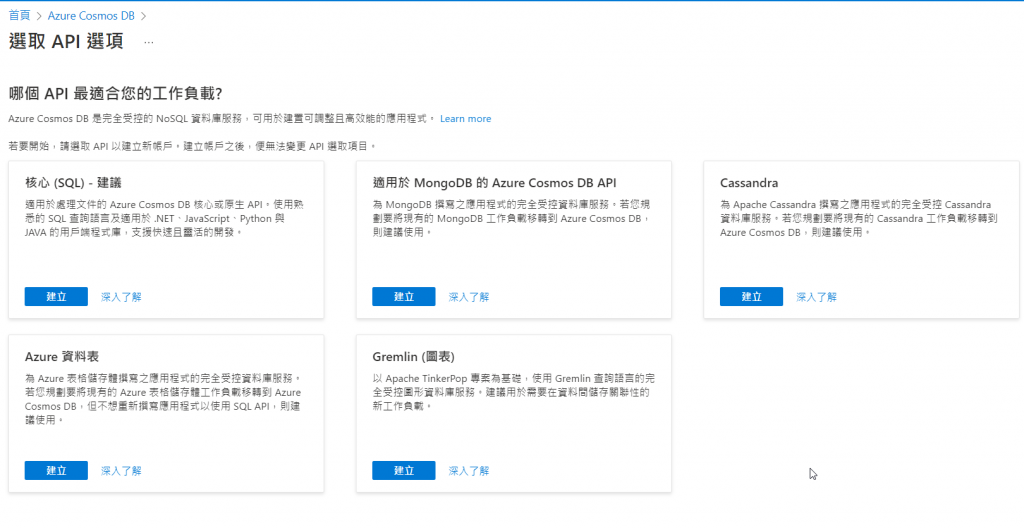1024x528 pixels.
Task: Open 深入了解 on the 核心 (SQL) card
Action: tap(121, 297)
